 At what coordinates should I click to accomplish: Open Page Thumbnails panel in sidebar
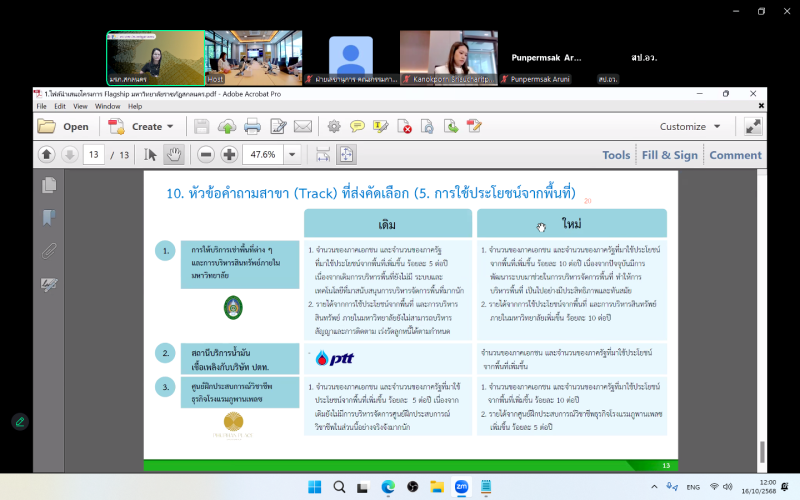pyautogui.click(x=48, y=185)
